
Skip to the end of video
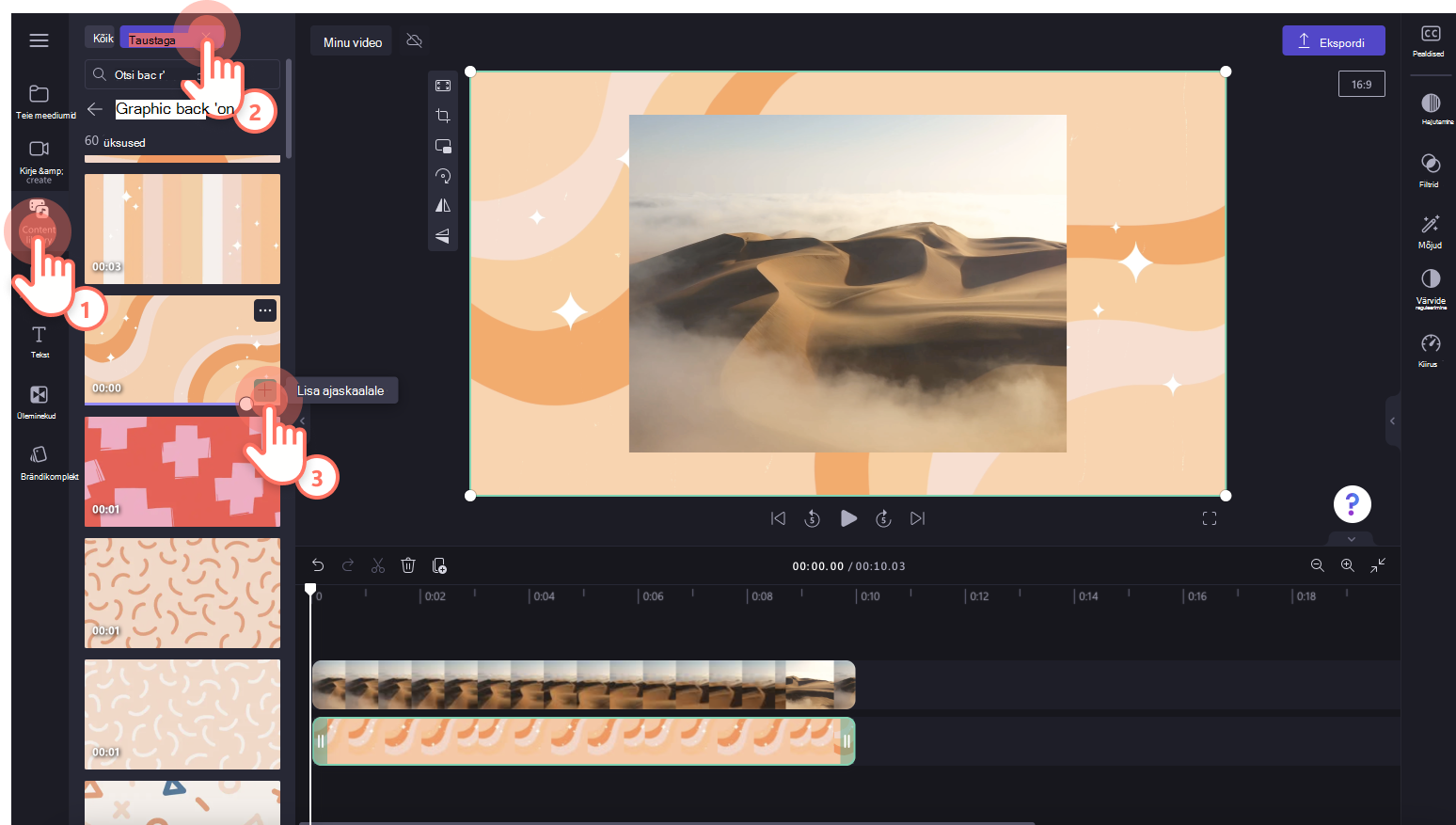tap(918, 518)
